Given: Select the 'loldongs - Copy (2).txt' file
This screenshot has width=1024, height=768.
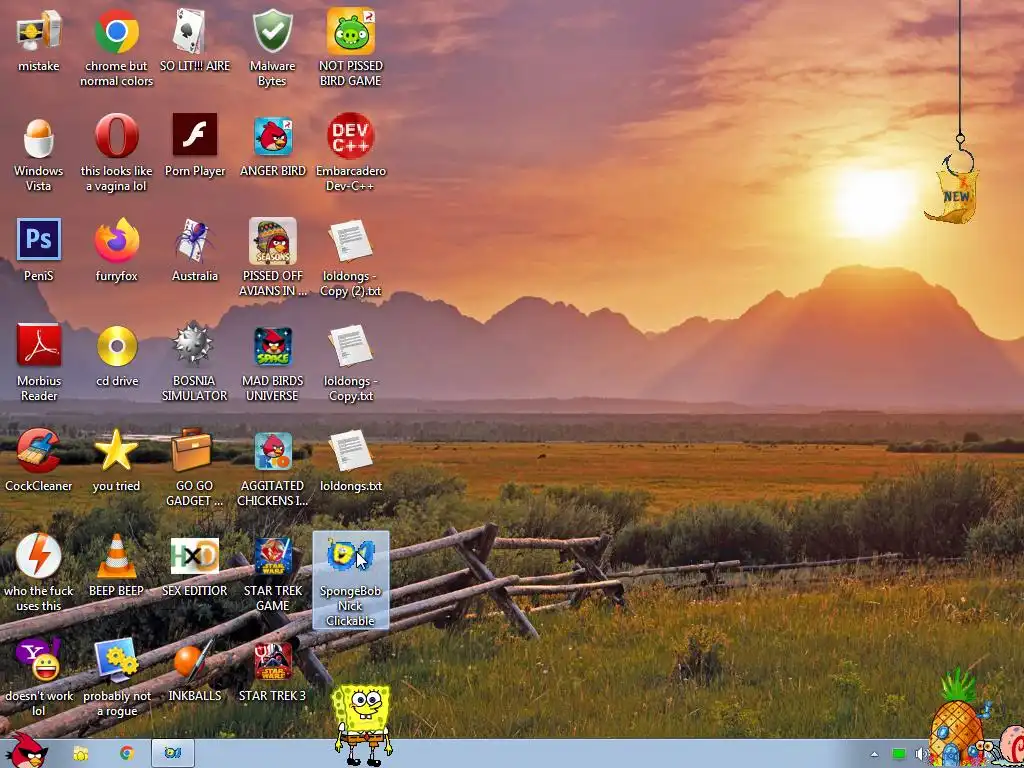Looking at the screenshot, I should (x=351, y=241).
